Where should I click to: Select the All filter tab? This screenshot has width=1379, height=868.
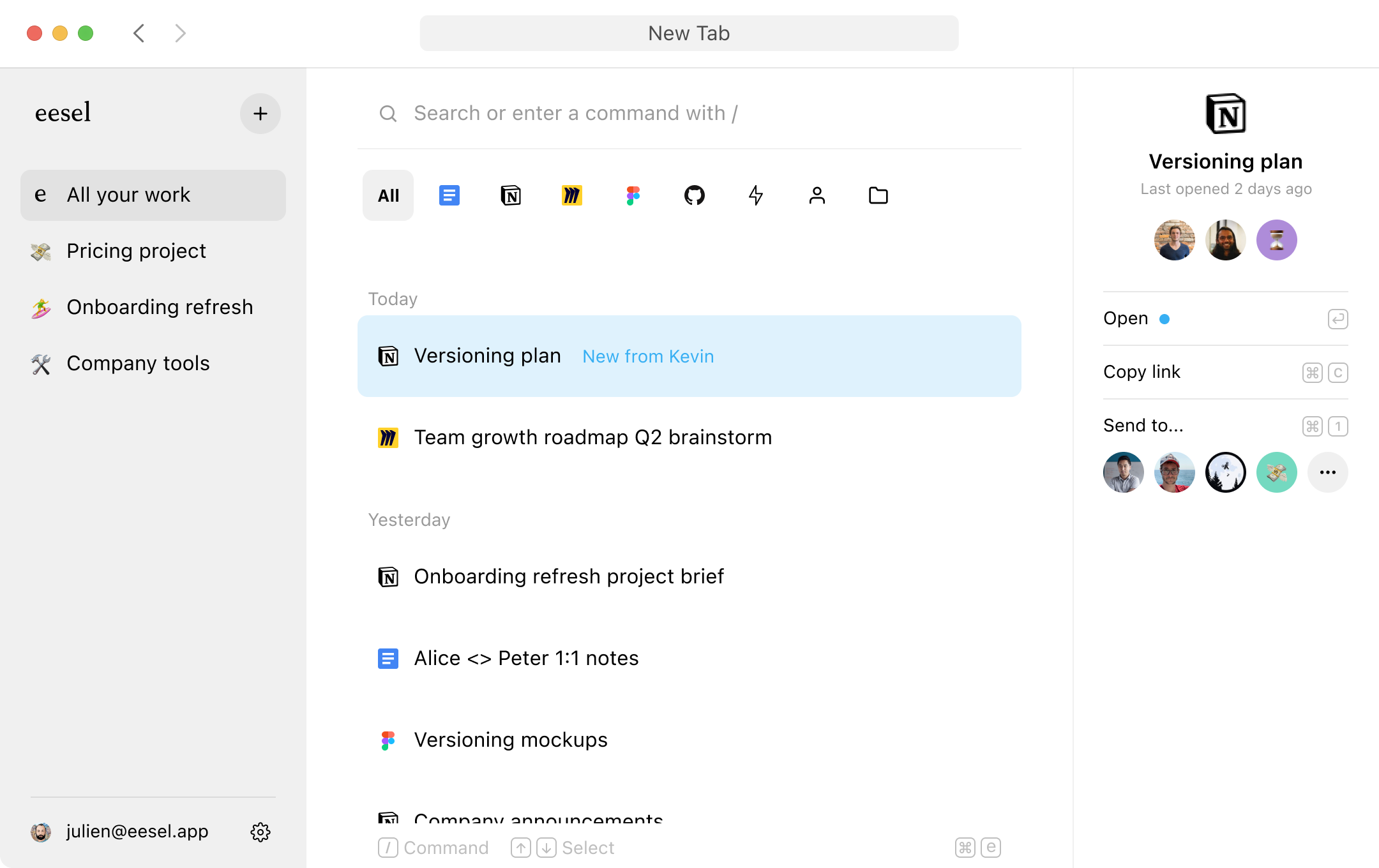pos(388,195)
